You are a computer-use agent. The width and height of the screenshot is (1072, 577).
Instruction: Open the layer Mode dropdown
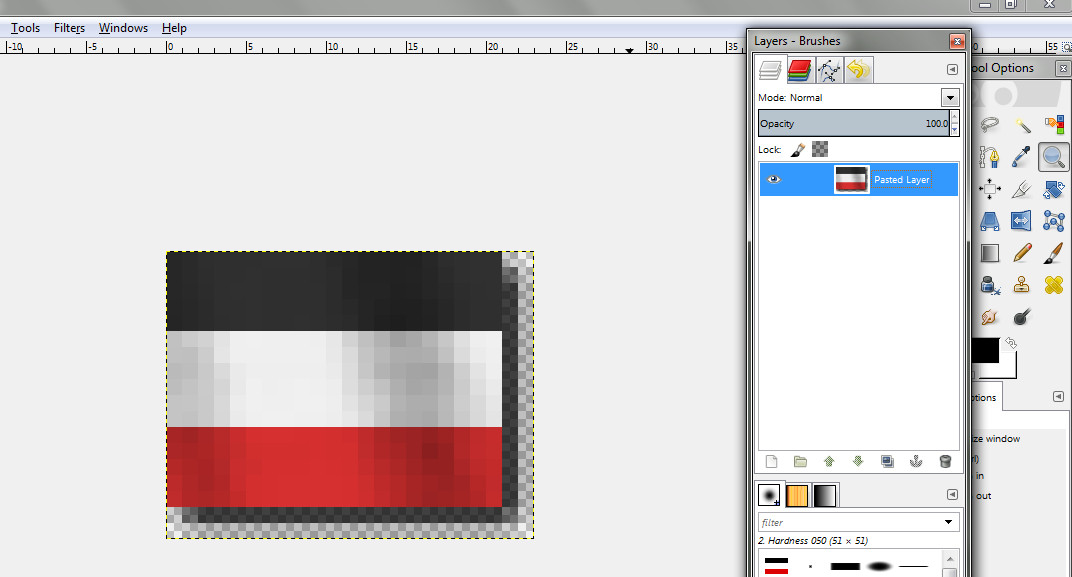pyautogui.click(x=949, y=98)
